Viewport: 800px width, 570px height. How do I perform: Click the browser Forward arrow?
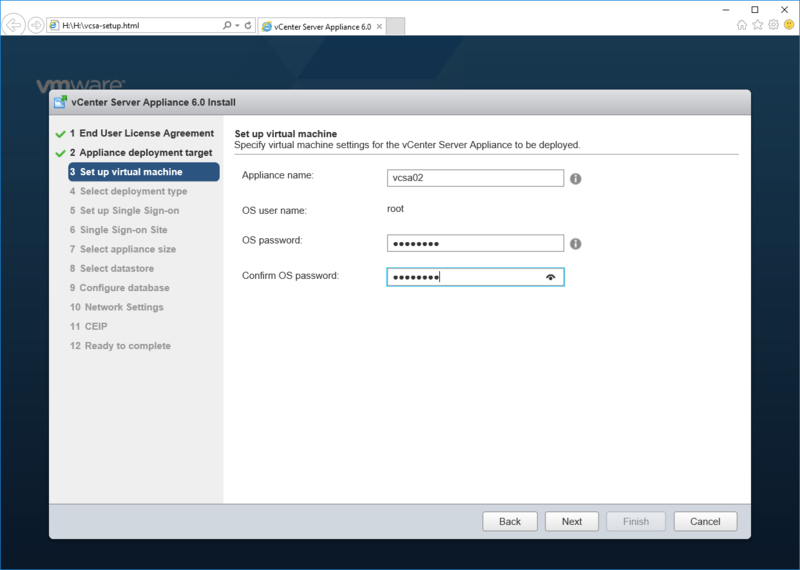pyautogui.click(x=36, y=25)
